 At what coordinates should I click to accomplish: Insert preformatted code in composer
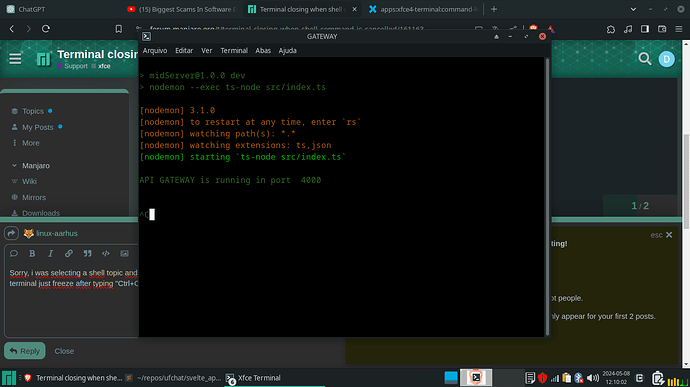pyautogui.click(x=106, y=254)
